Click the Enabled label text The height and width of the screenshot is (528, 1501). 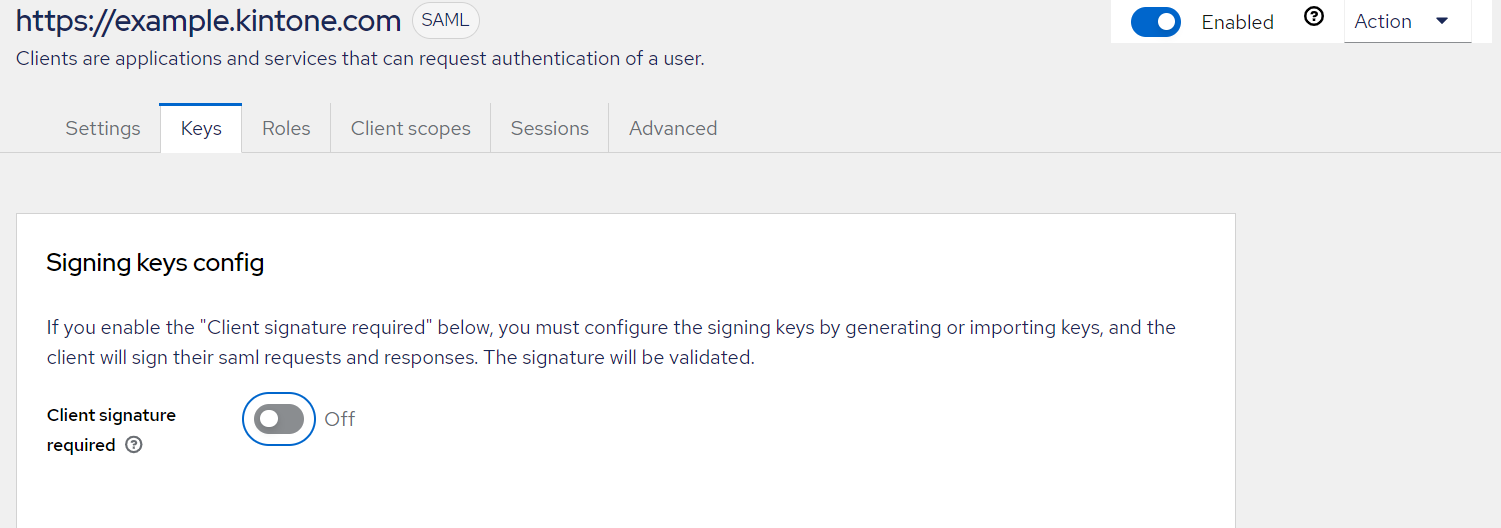coord(1237,22)
